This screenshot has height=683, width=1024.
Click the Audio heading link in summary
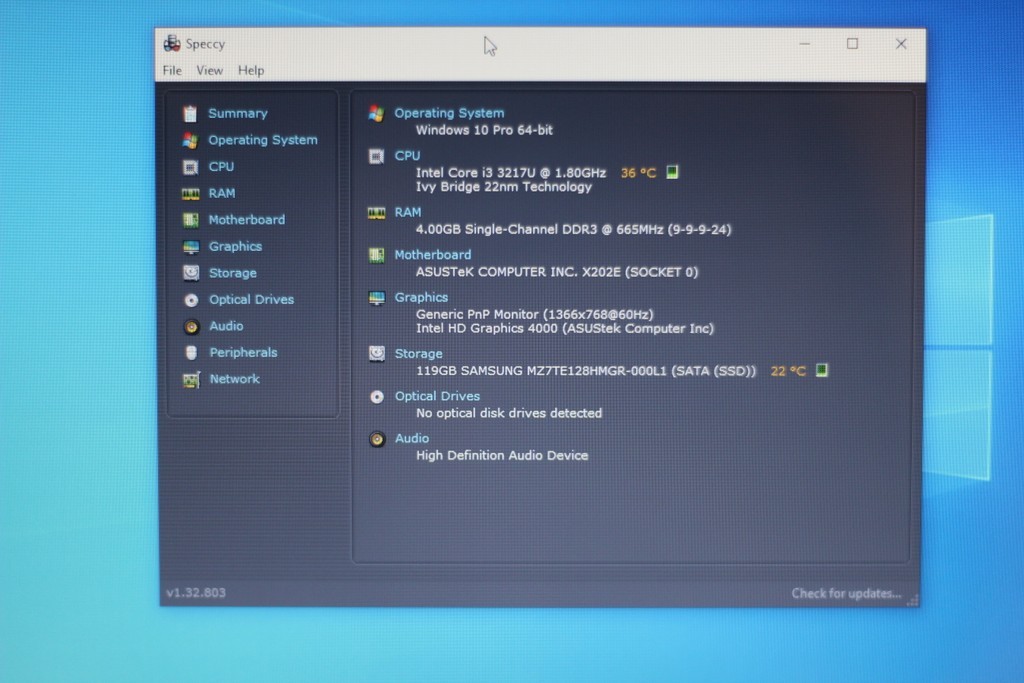click(411, 439)
